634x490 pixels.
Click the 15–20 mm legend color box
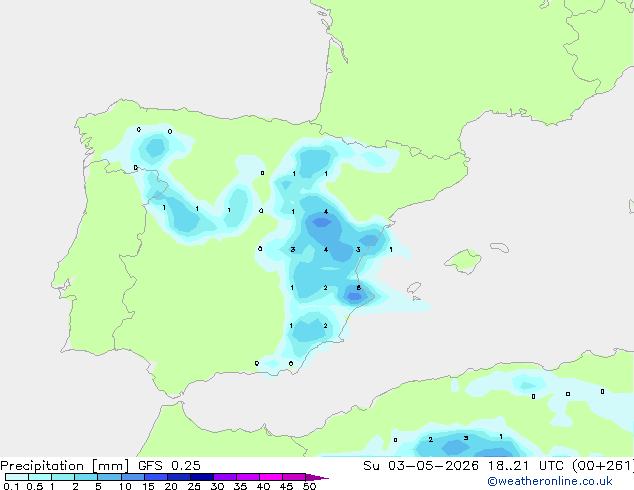tap(155, 477)
